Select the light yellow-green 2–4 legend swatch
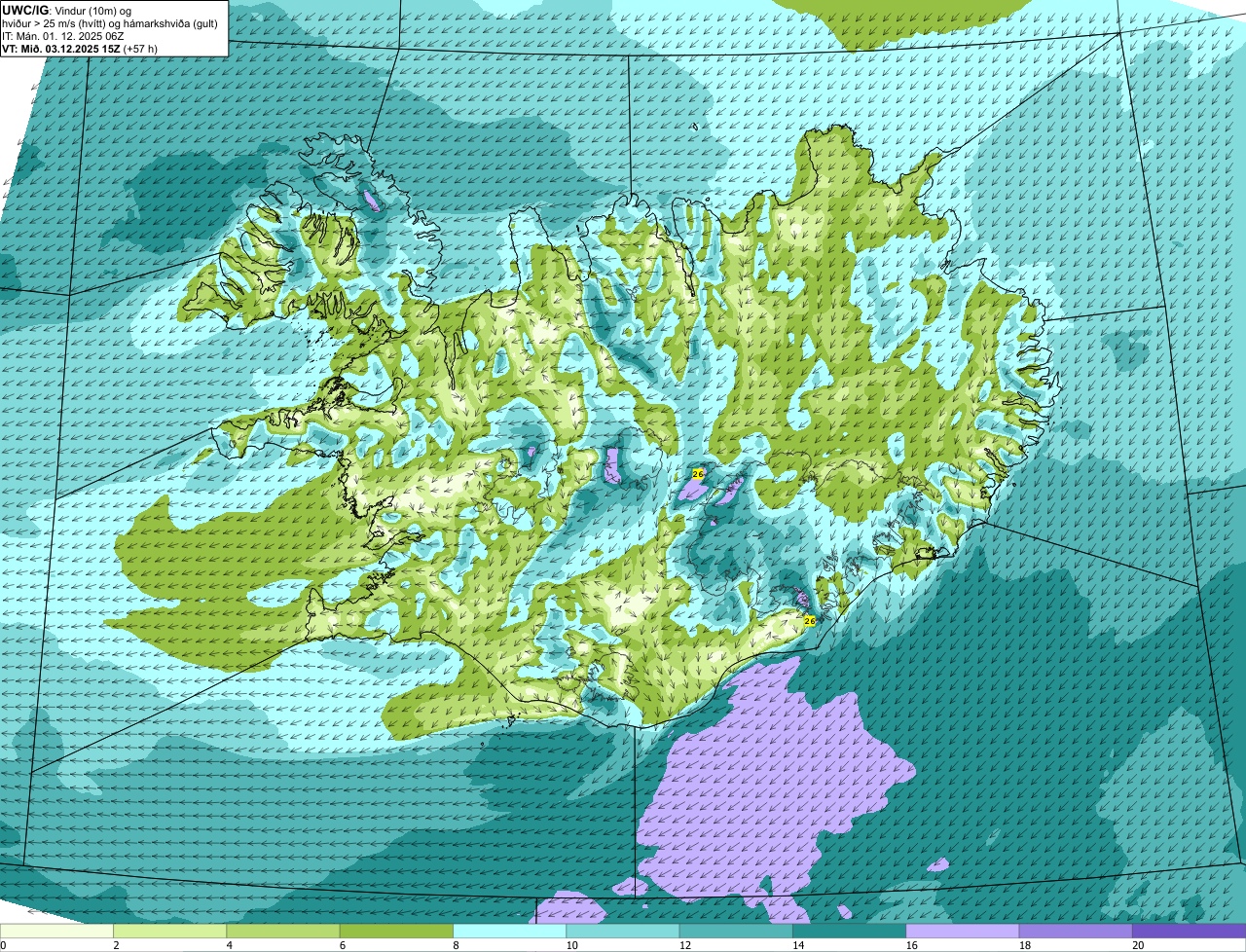 (x=169, y=931)
